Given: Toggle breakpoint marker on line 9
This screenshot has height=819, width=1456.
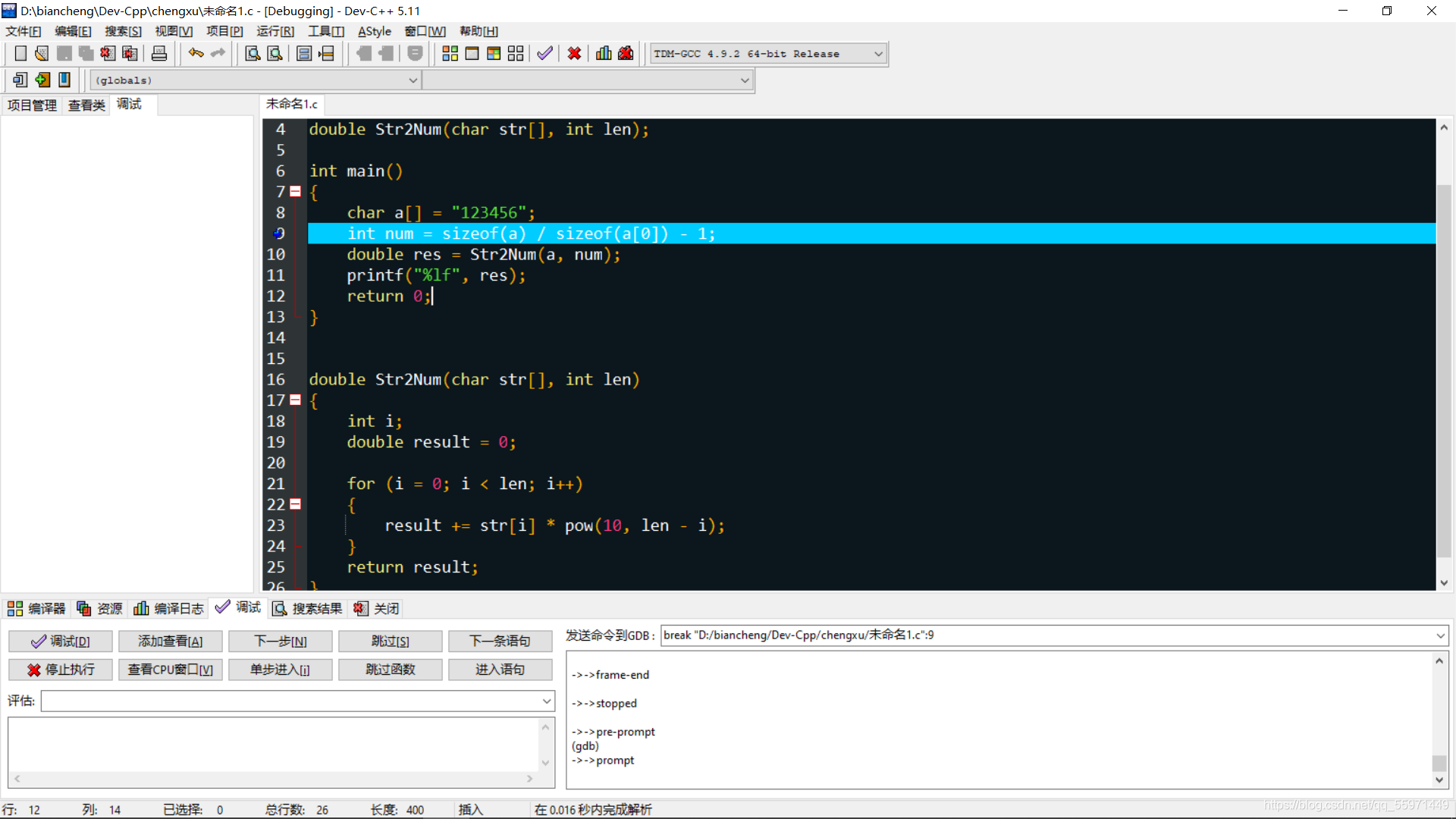Looking at the screenshot, I should click(x=278, y=234).
